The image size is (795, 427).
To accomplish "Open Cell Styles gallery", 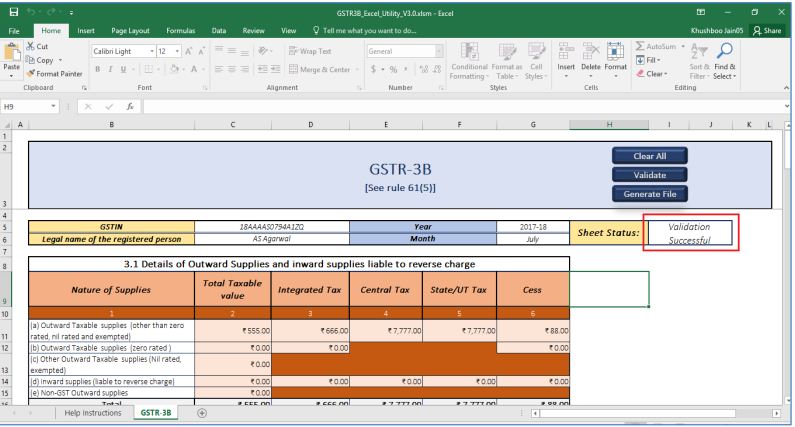I will tap(536, 61).
